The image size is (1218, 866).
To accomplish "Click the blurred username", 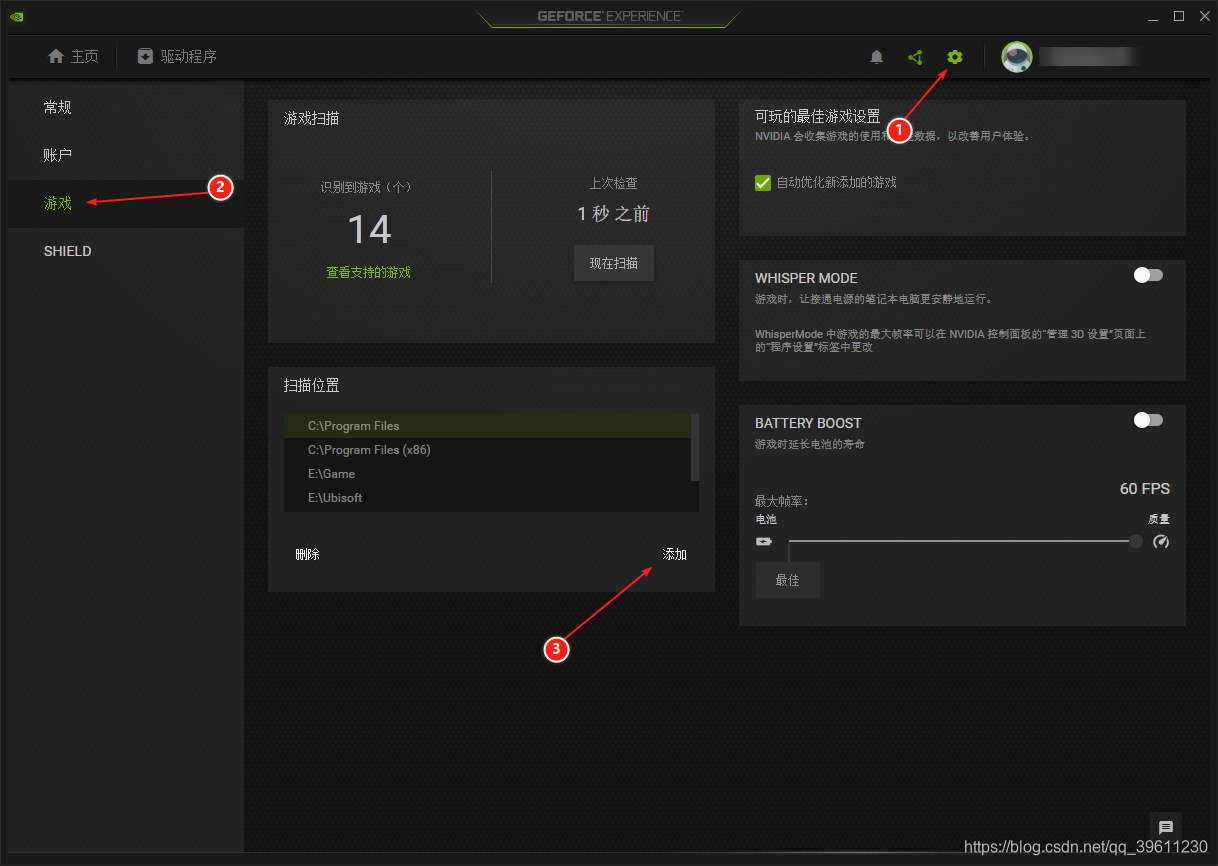I will pyautogui.click(x=1089, y=57).
